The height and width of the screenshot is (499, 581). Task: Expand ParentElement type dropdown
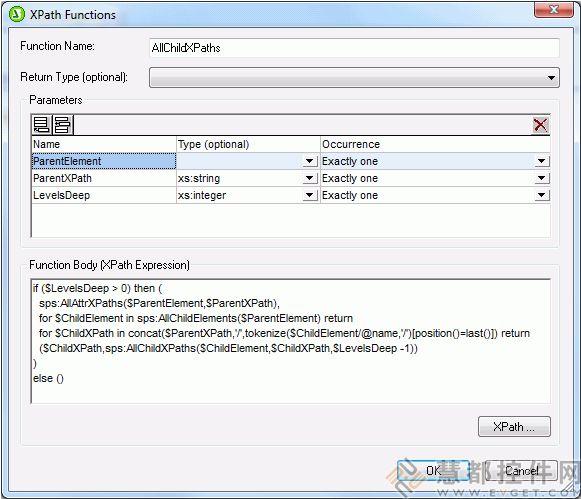[309, 161]
